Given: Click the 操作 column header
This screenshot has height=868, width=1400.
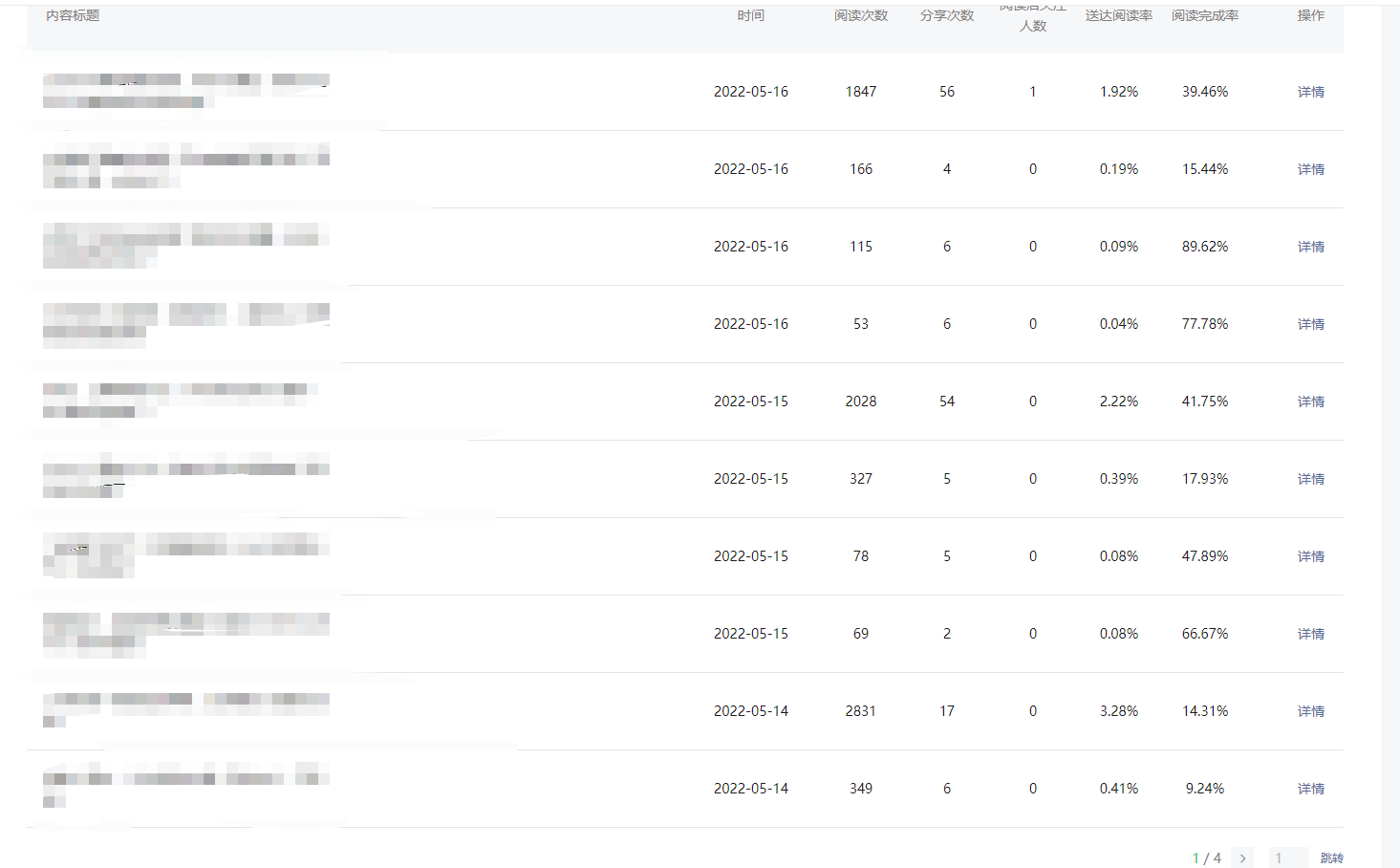Looking at the screenshot, I should click(1310, 15).
